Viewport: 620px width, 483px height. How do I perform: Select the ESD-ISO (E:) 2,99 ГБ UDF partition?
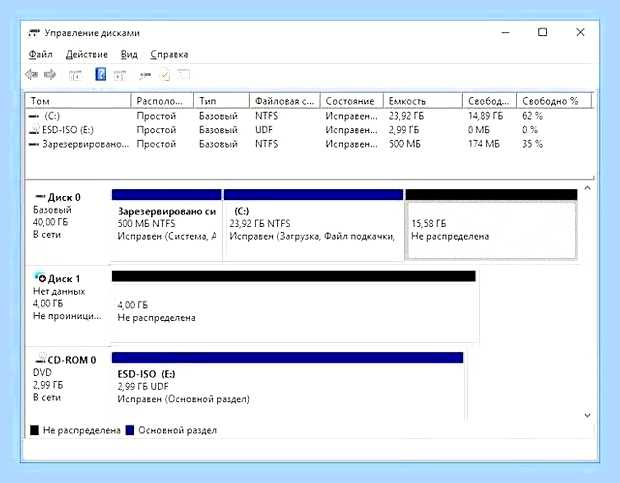[x=287, y=386]
